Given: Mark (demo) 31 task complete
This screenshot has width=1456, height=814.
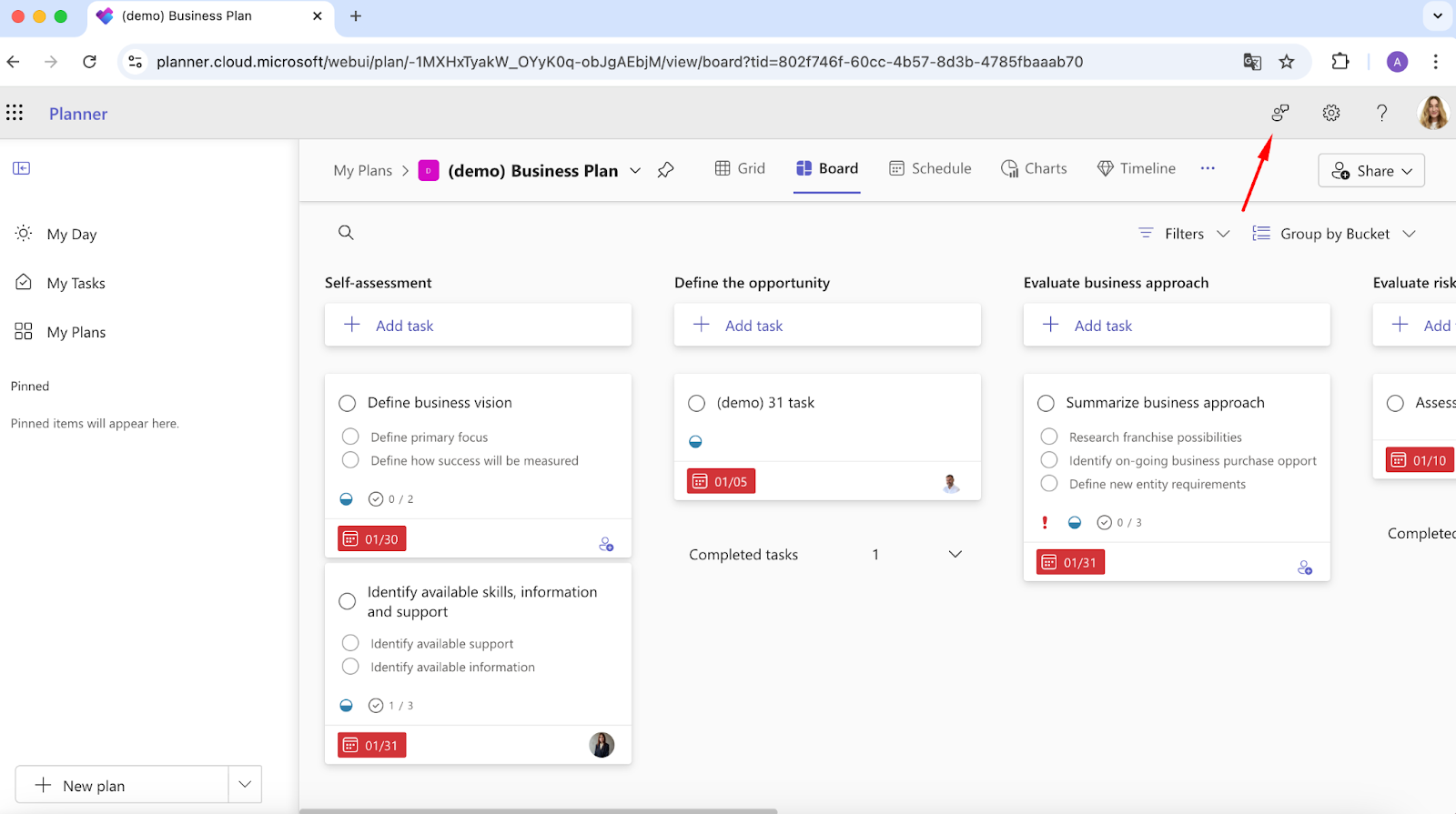Looking at the screenshot, I should 696,403.
